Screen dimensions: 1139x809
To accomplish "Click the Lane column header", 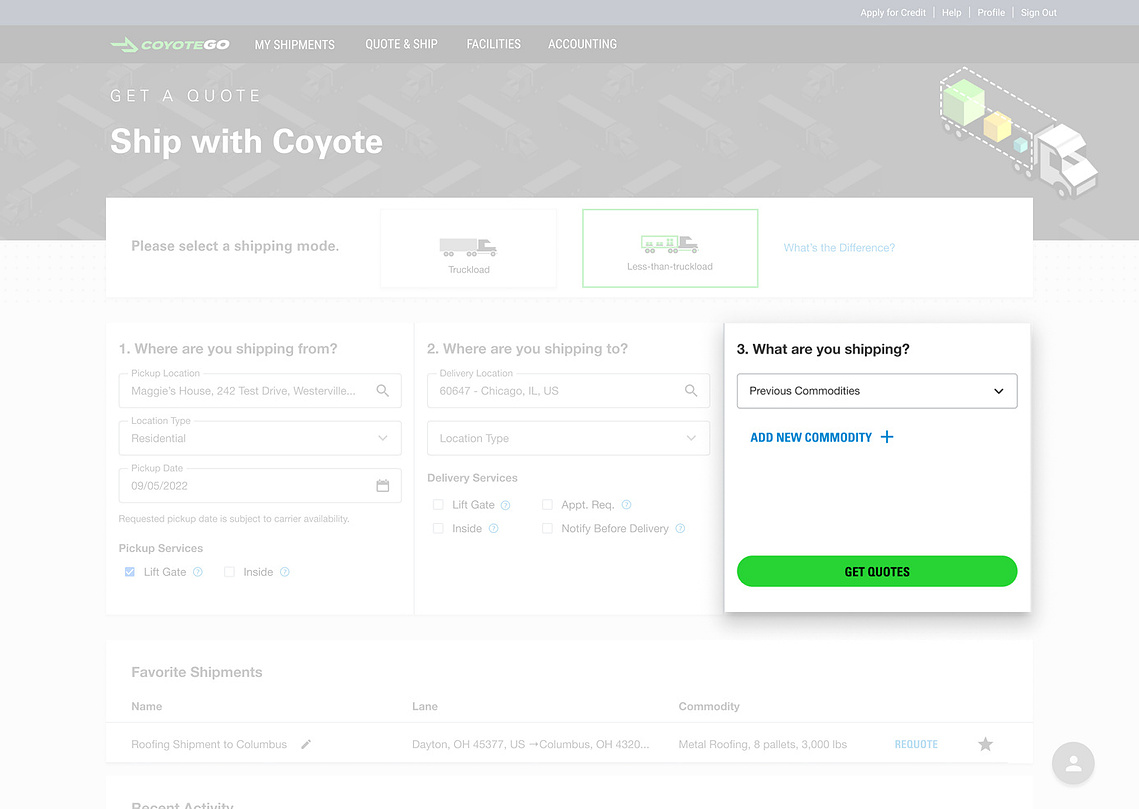I will tap(425, 707).
